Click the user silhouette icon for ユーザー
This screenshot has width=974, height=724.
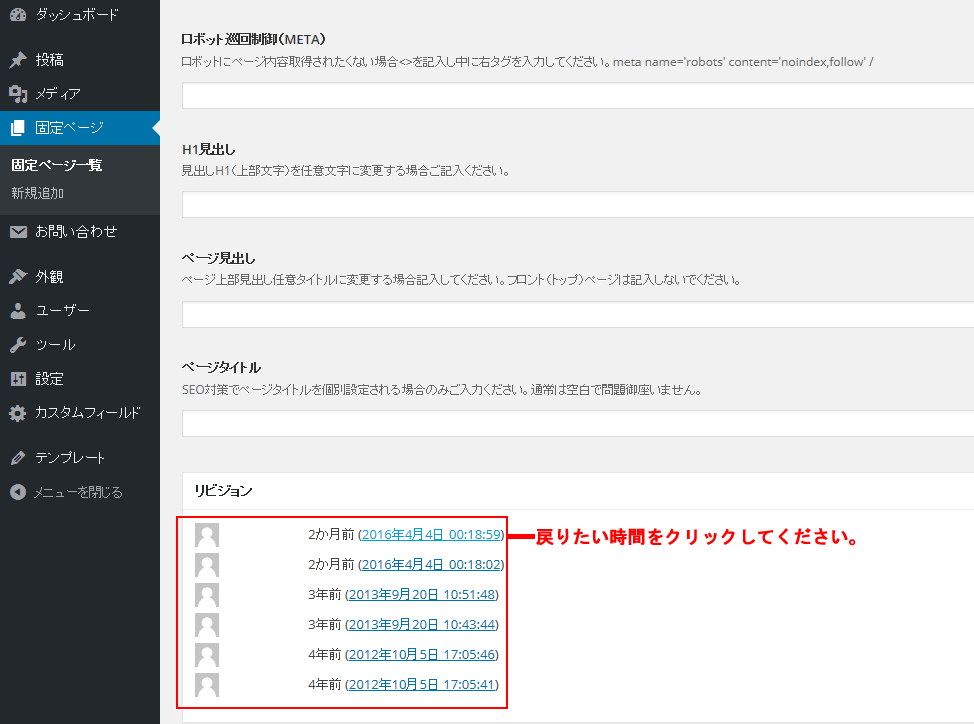18,310
